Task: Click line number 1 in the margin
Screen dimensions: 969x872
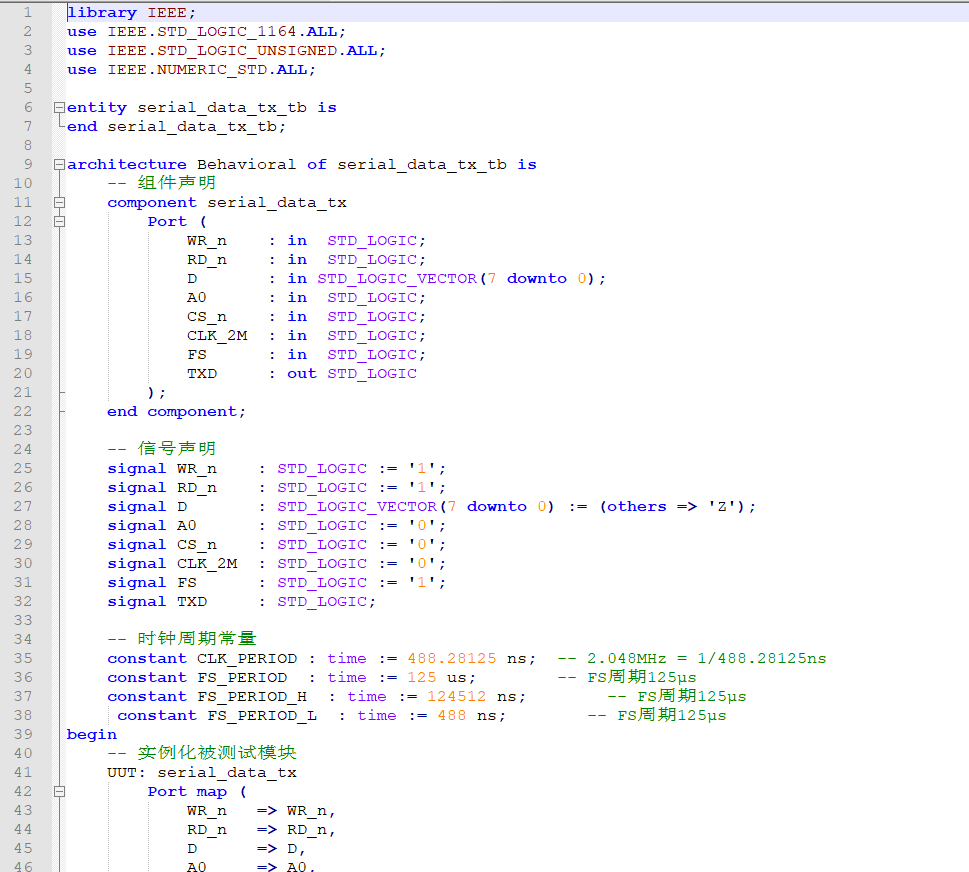Action: tap(26, 13)
